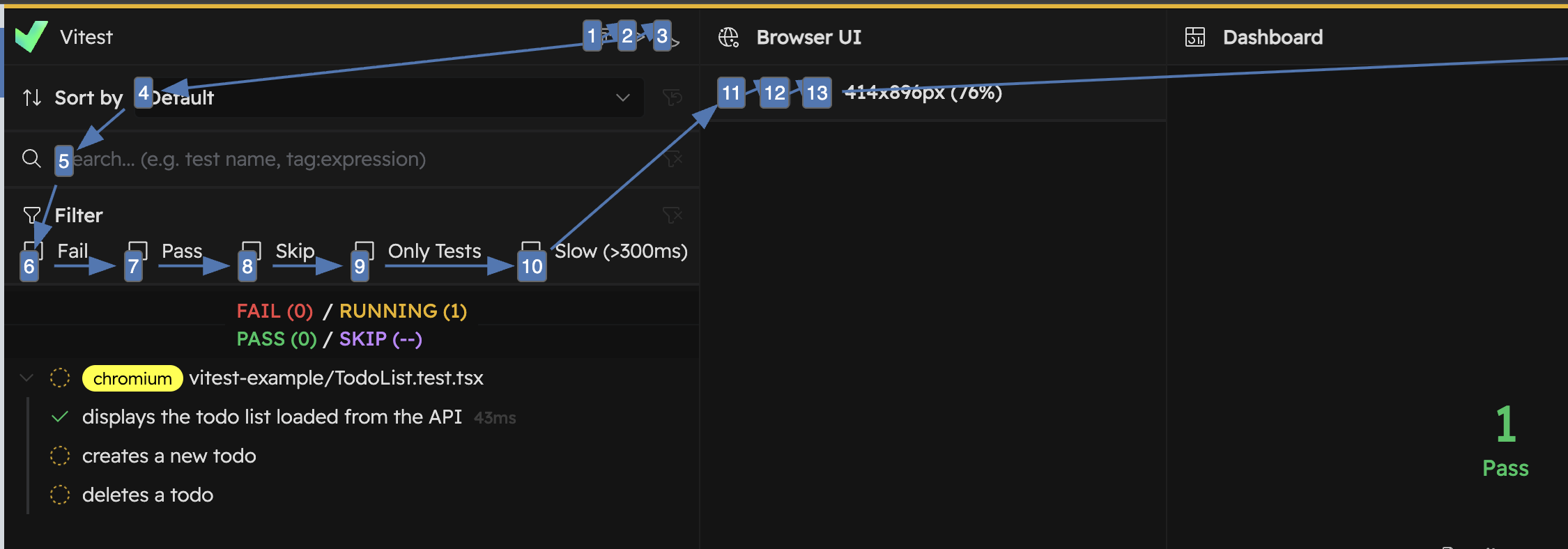Click the magnifier icon beside the search field
The height and width of the screenshot is (549, 1568).
click(31, 159)
